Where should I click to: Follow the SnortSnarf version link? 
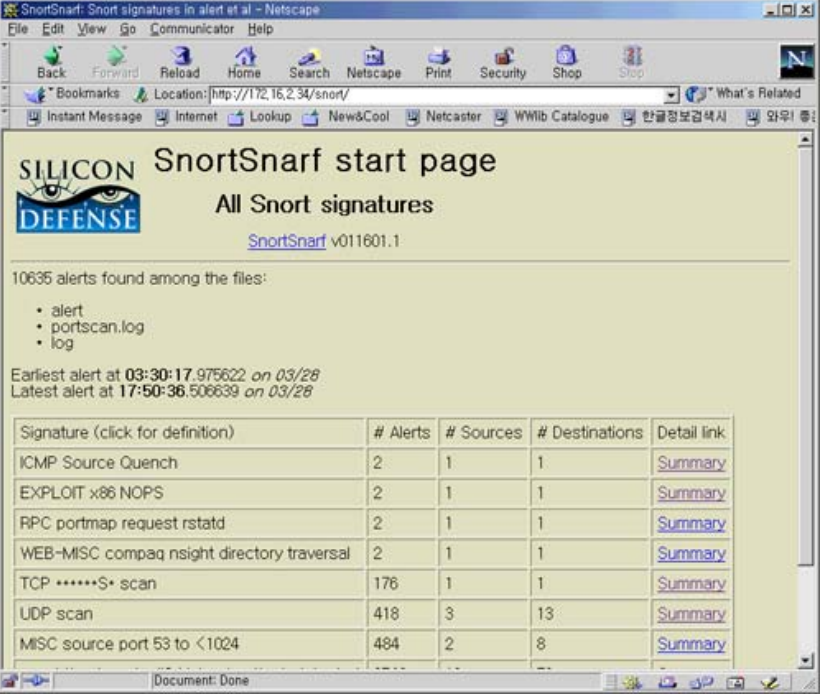(287, 241)
